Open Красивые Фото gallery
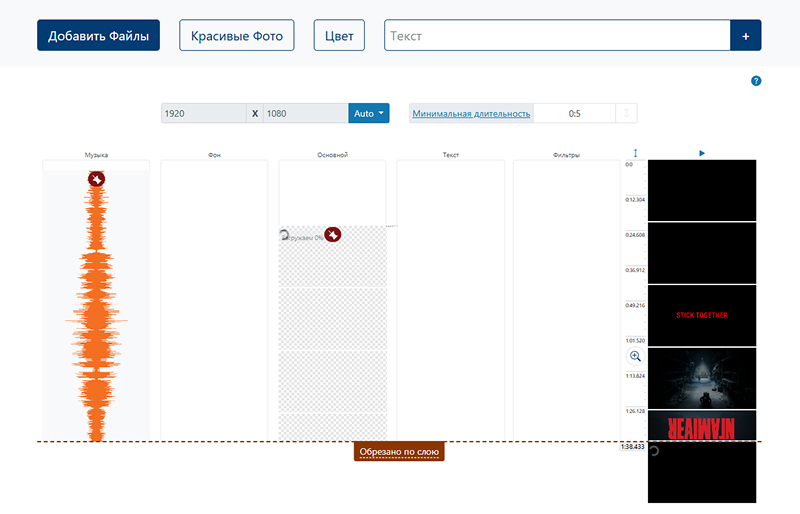800x514 pixels. pyautogui.click(x=237, y=36)
